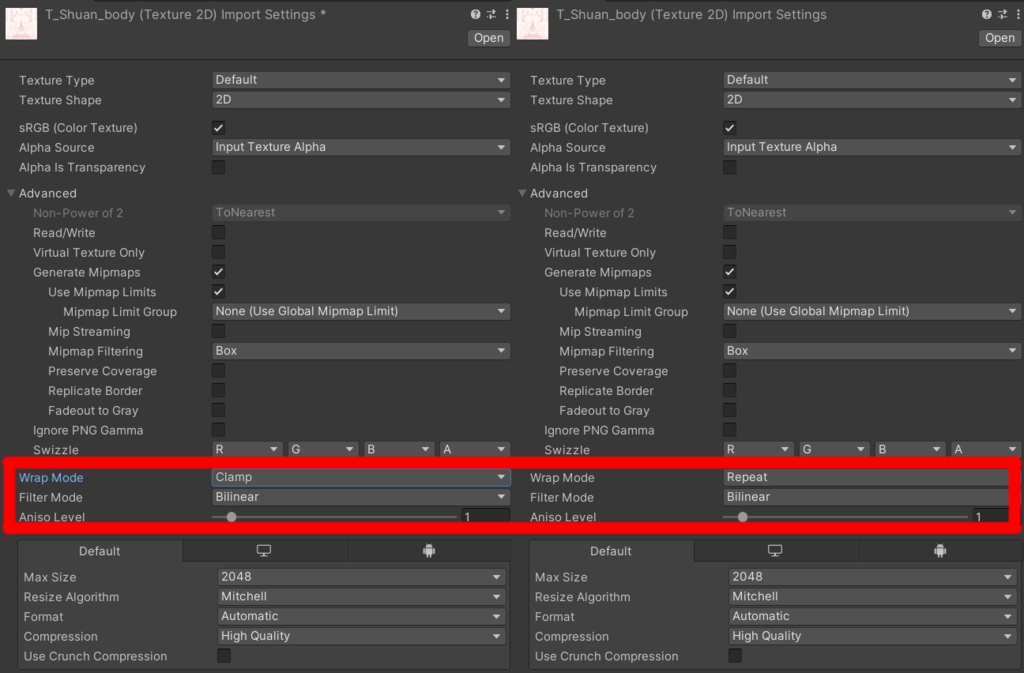Open more options menu in right panel header
This screenshot has width=1024, height=673.
pos(1018,14)
